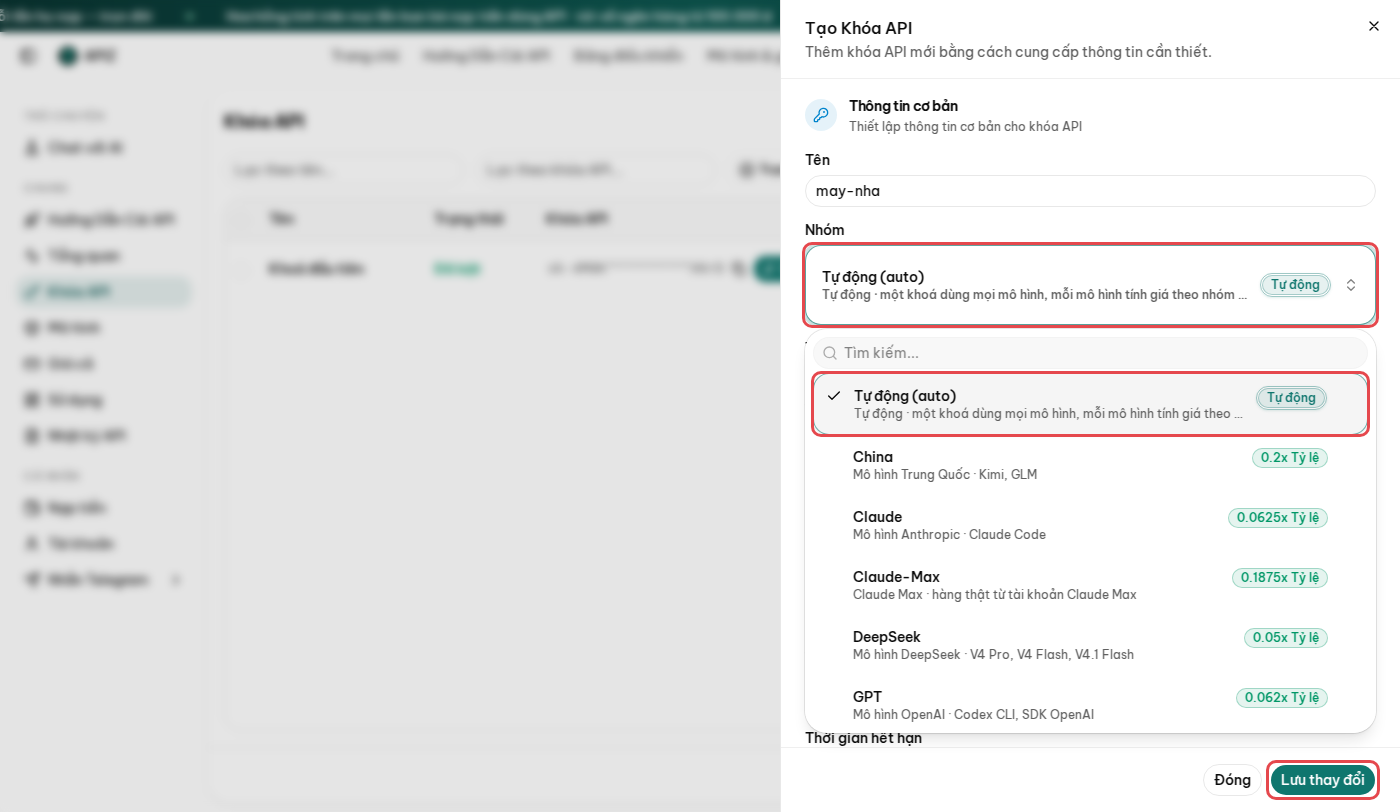The width and height of the screenshot is (1400, 812).
Task: Click the Thời gian hết hạn label
Action: tap(863, 738)
